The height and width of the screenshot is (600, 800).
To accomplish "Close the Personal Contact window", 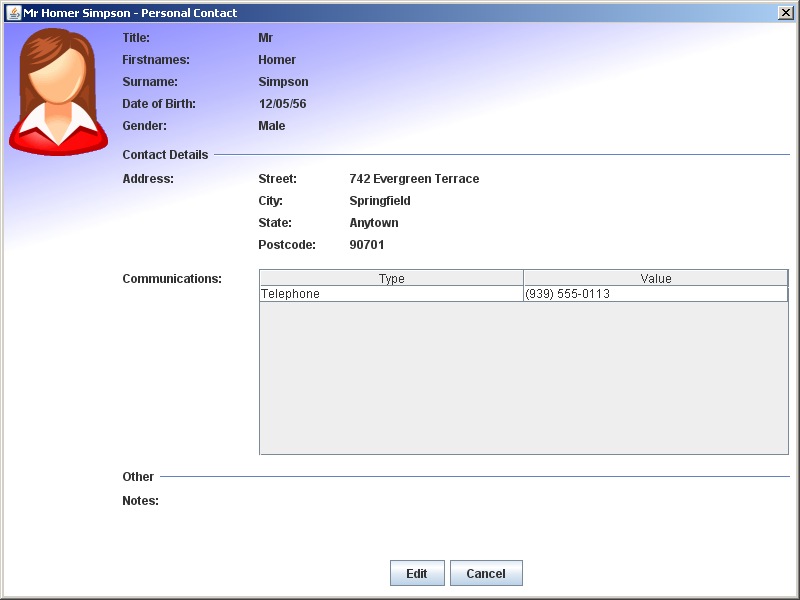I will coord(784,13).
